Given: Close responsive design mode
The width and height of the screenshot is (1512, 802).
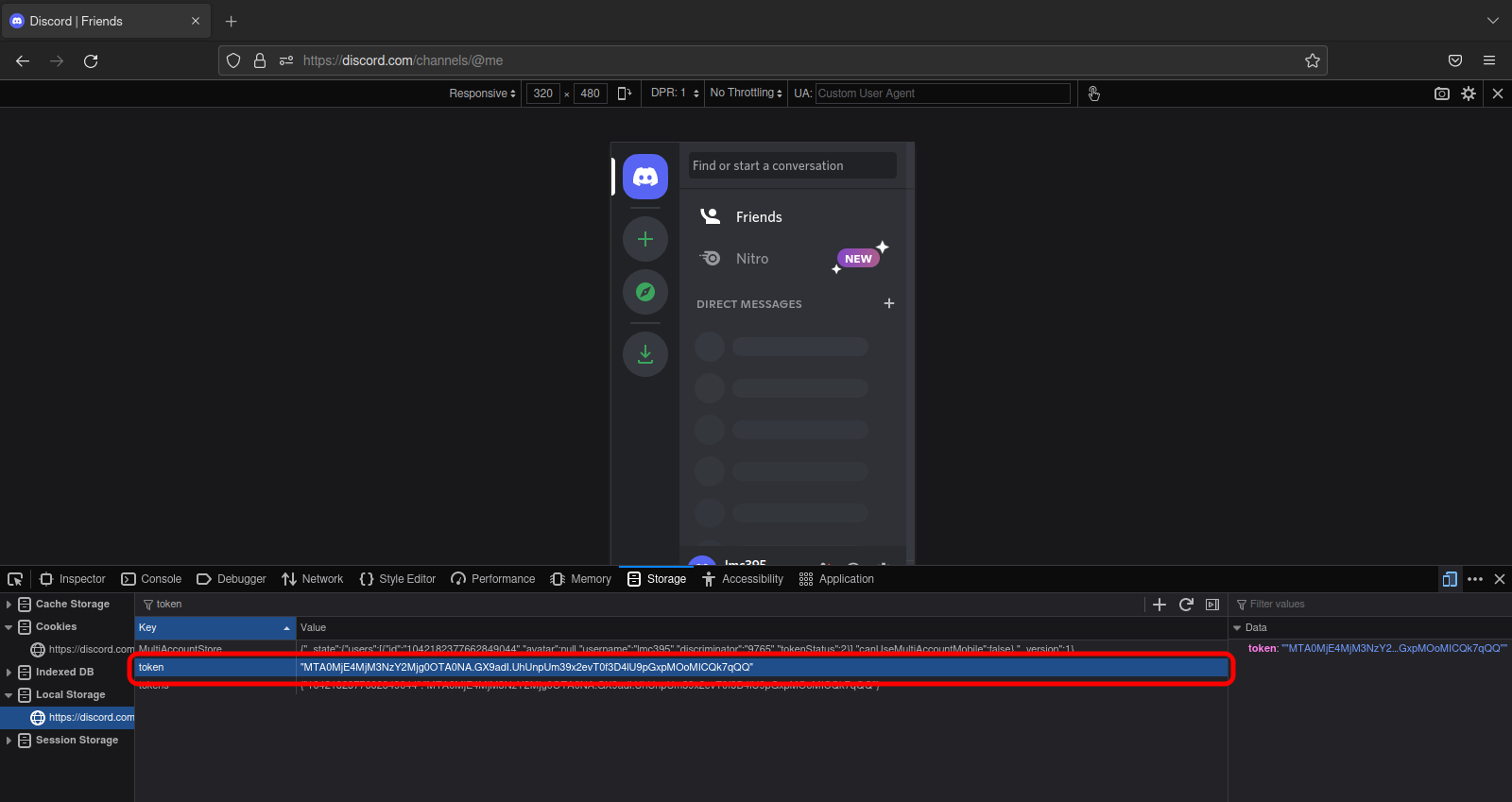Looking at the screenshot, I should click(x=1498, y=94).
